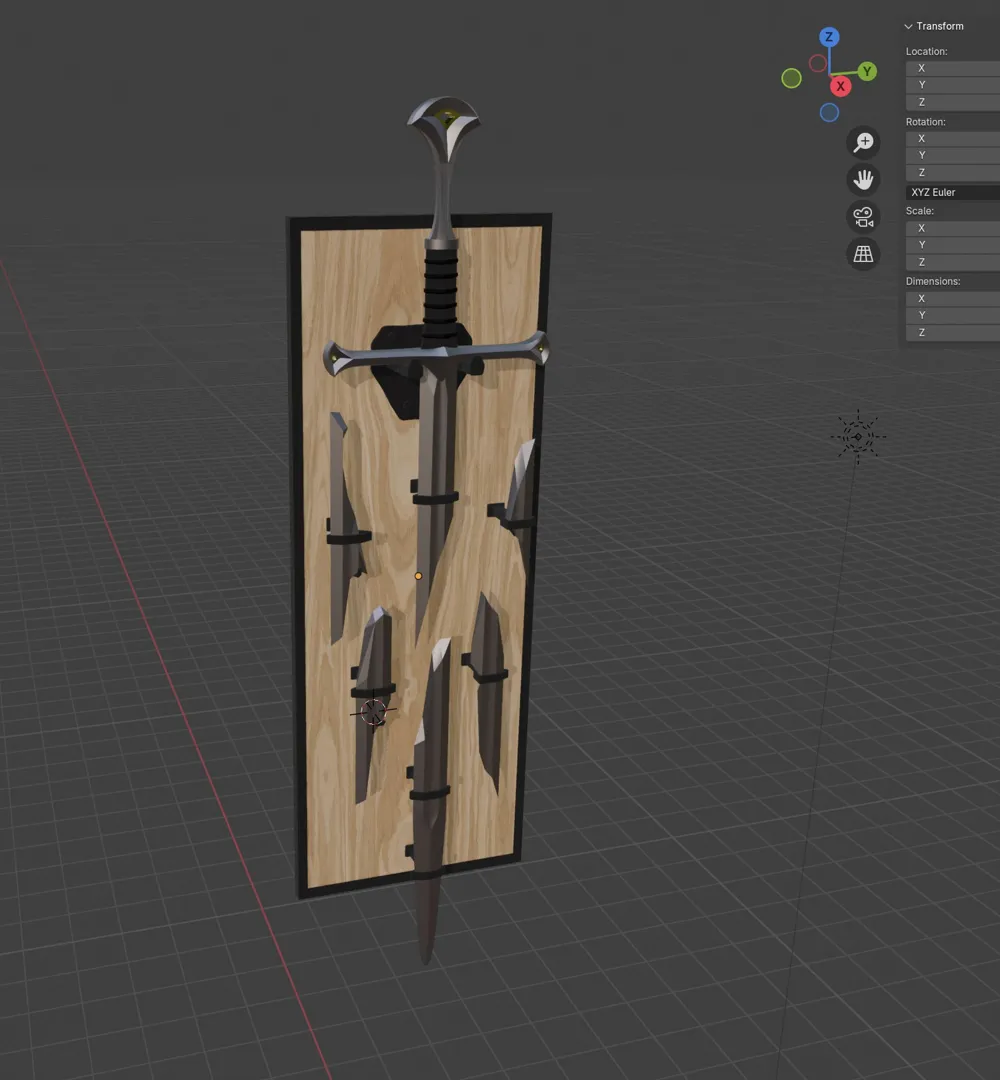Snap view to the blue Z axis

click(828, 38)
